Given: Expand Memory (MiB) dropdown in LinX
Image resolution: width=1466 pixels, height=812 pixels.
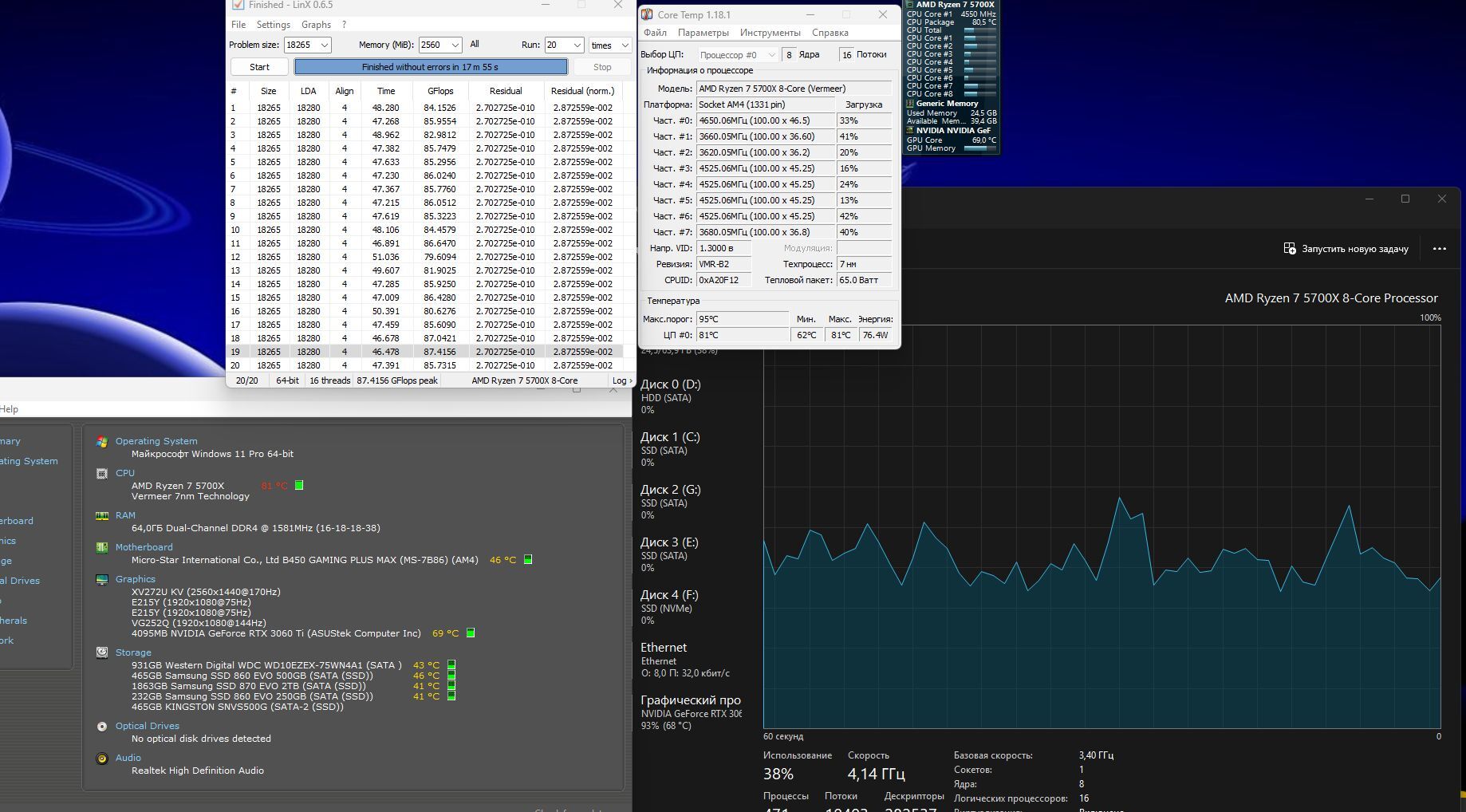Looking at the screenshot, I should [455, 45].
